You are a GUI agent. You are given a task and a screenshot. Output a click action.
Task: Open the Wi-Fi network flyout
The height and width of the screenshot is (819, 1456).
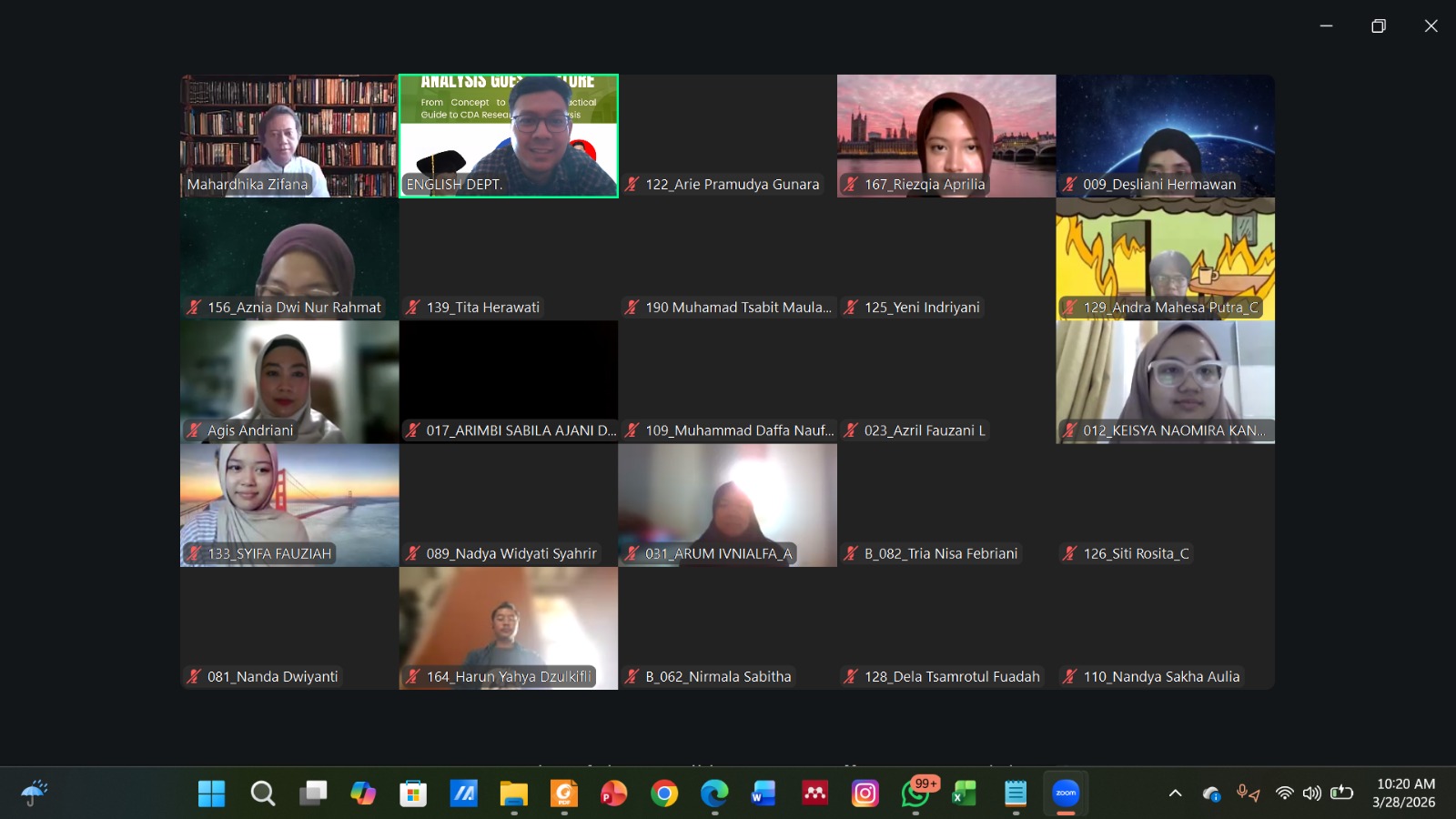tap(1284, 794)
